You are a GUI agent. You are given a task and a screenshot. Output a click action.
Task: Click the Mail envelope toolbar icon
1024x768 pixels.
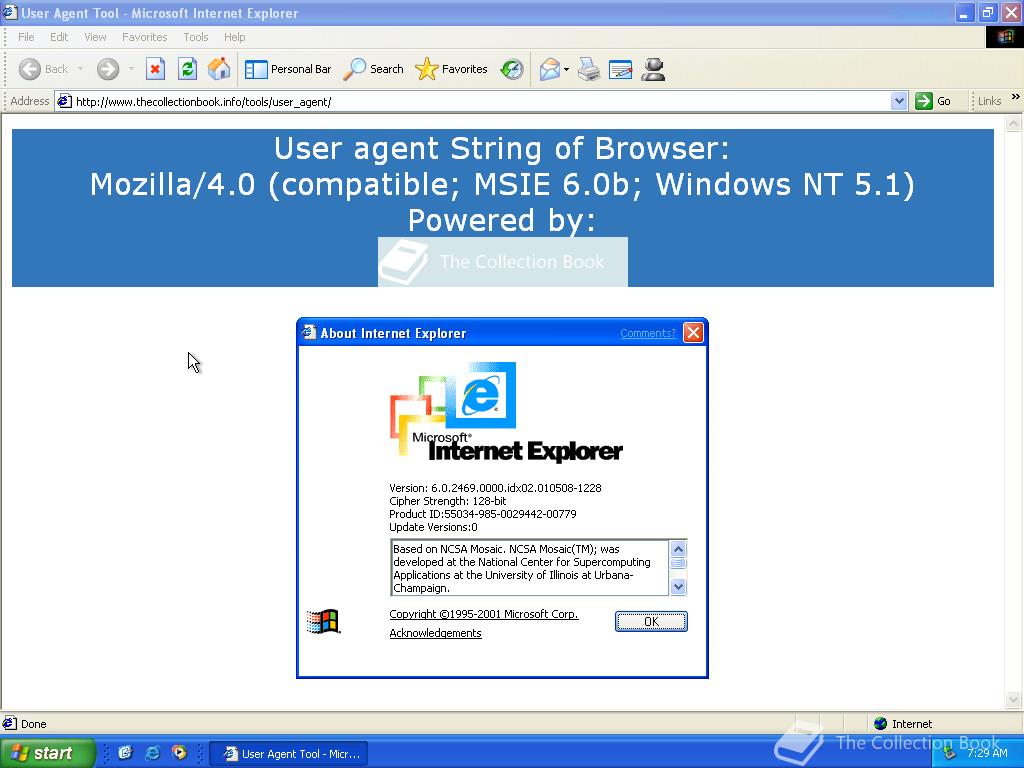[x=549, y=69]
